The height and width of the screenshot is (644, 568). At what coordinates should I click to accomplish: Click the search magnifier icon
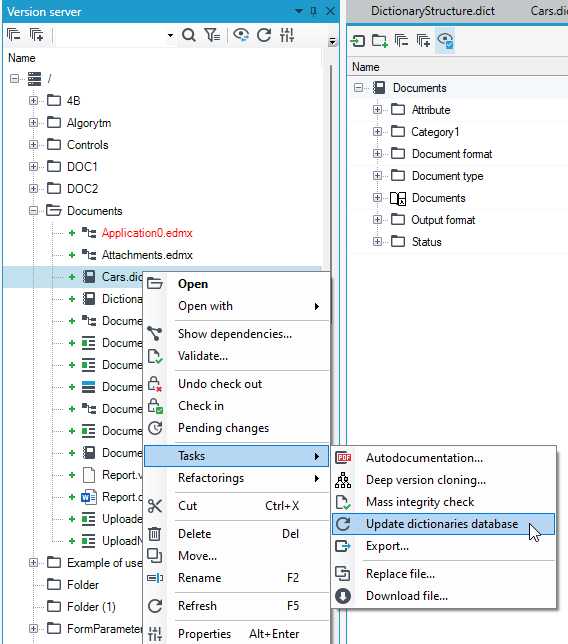(189, 35)
